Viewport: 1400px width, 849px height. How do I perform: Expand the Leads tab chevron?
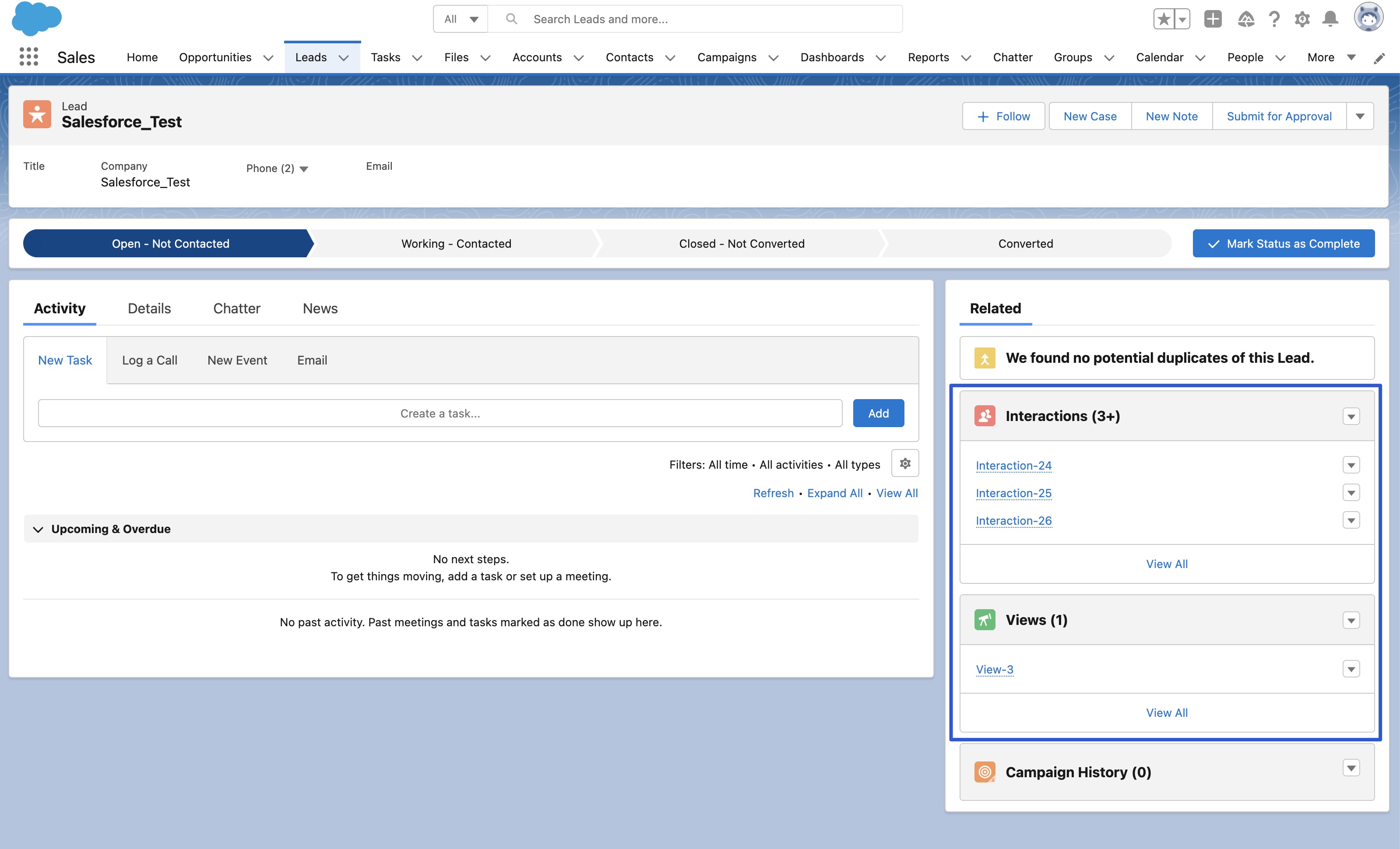coord(344,58)
